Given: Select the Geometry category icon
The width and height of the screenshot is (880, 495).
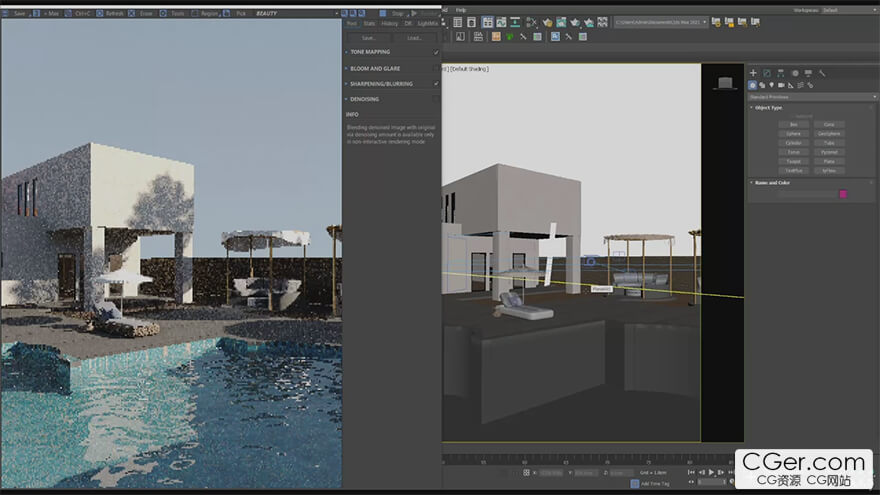Looking at the screenshot, I should tap(753, 85).
